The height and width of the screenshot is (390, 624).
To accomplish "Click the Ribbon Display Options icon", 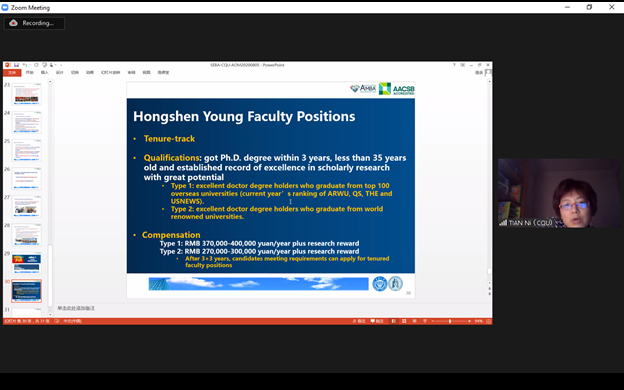I will 463,65.
